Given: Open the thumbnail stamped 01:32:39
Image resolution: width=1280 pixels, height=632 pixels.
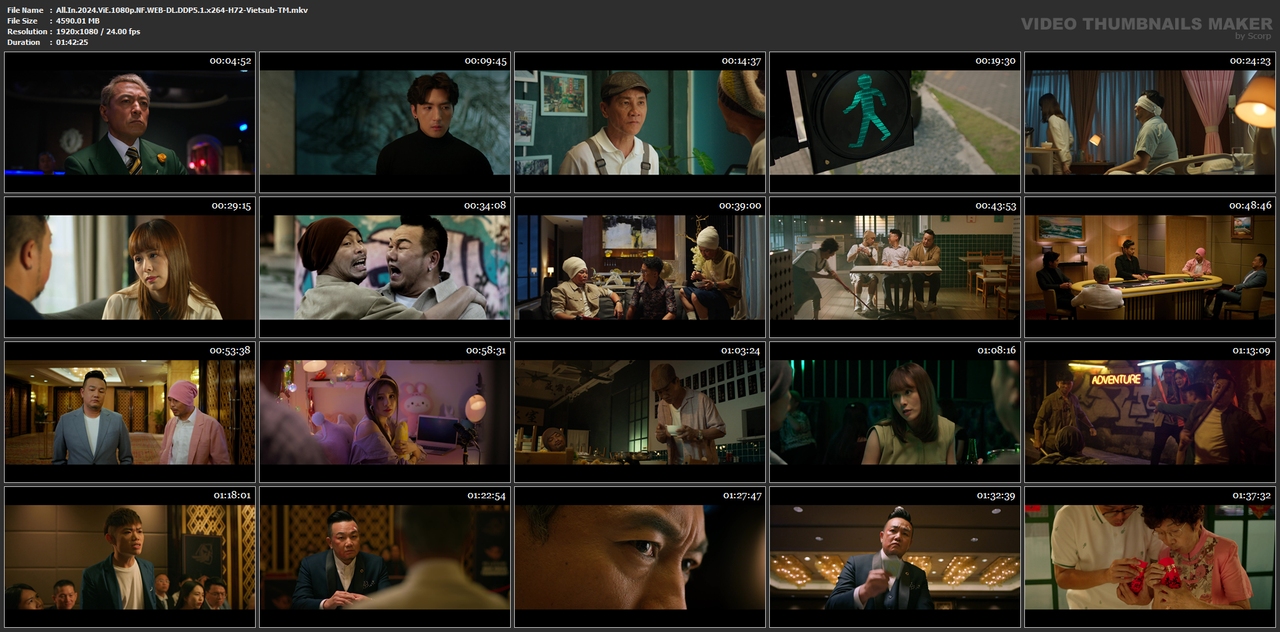Looking at the screenshot, I should click(895, 557).
